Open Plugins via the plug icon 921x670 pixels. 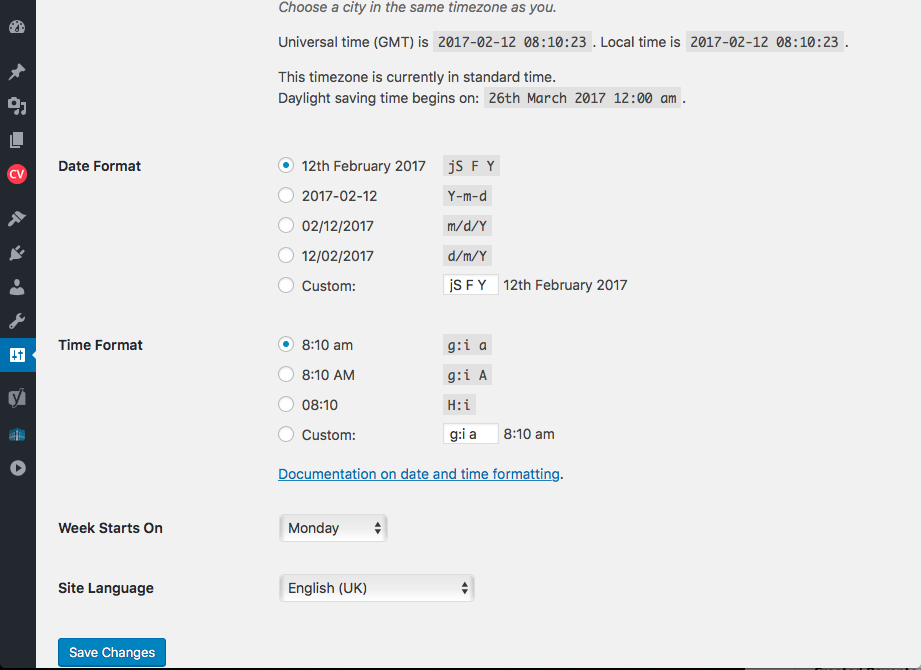point(17,253)
